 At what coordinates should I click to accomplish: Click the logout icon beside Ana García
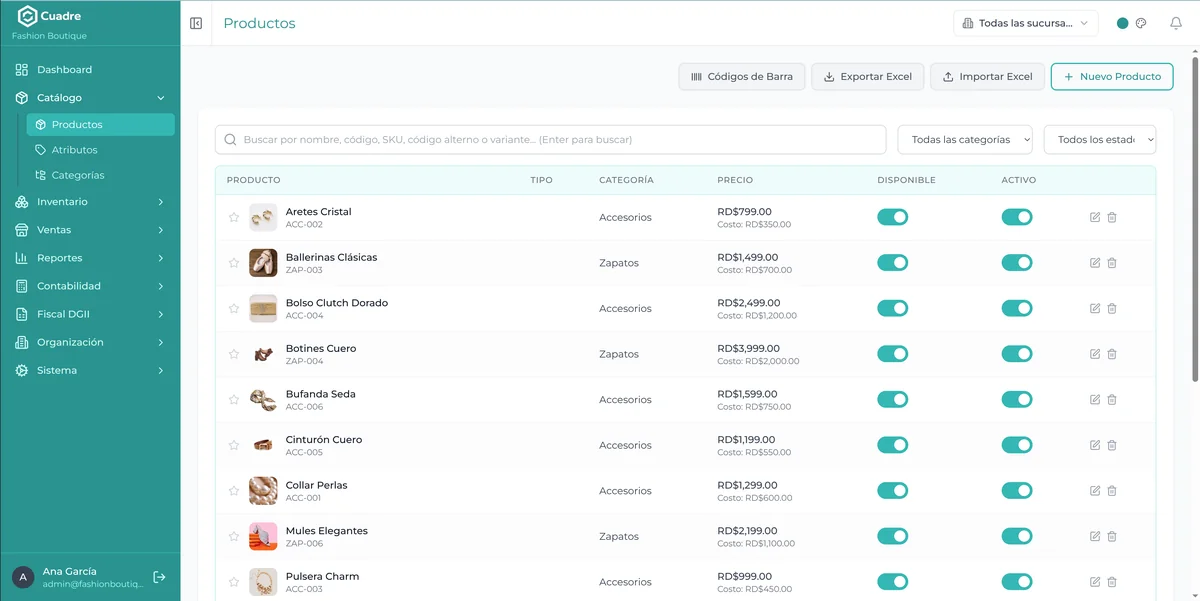click(x=159, y=577)
